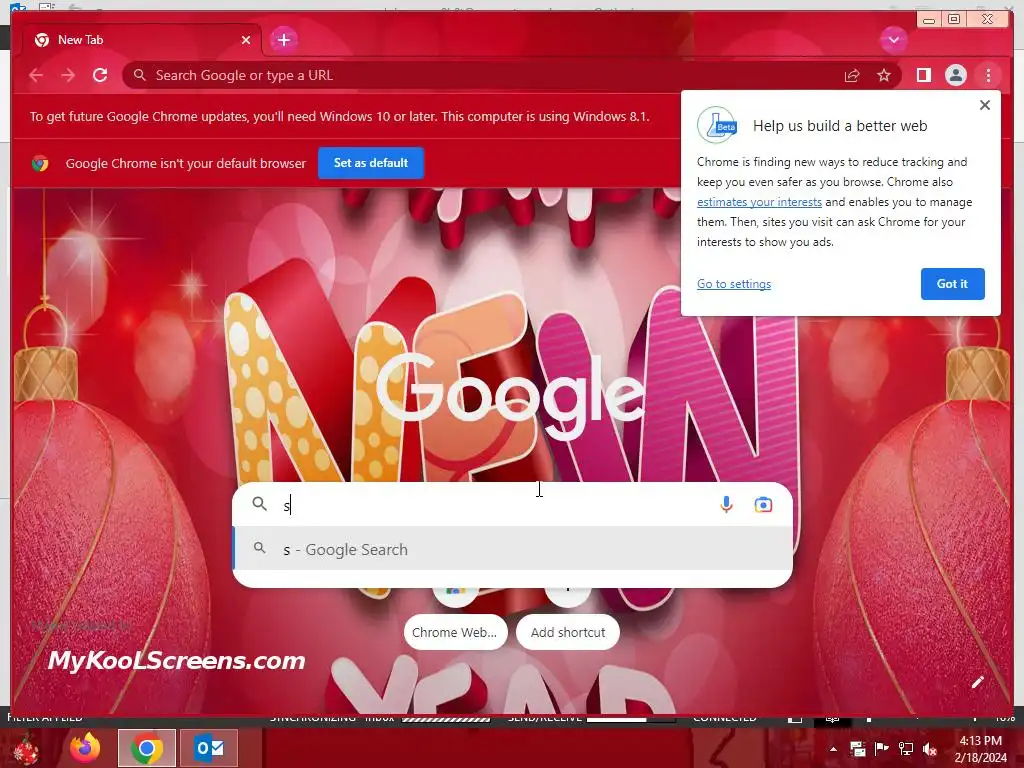Dismiss the Help us build a better web popup

985,105
